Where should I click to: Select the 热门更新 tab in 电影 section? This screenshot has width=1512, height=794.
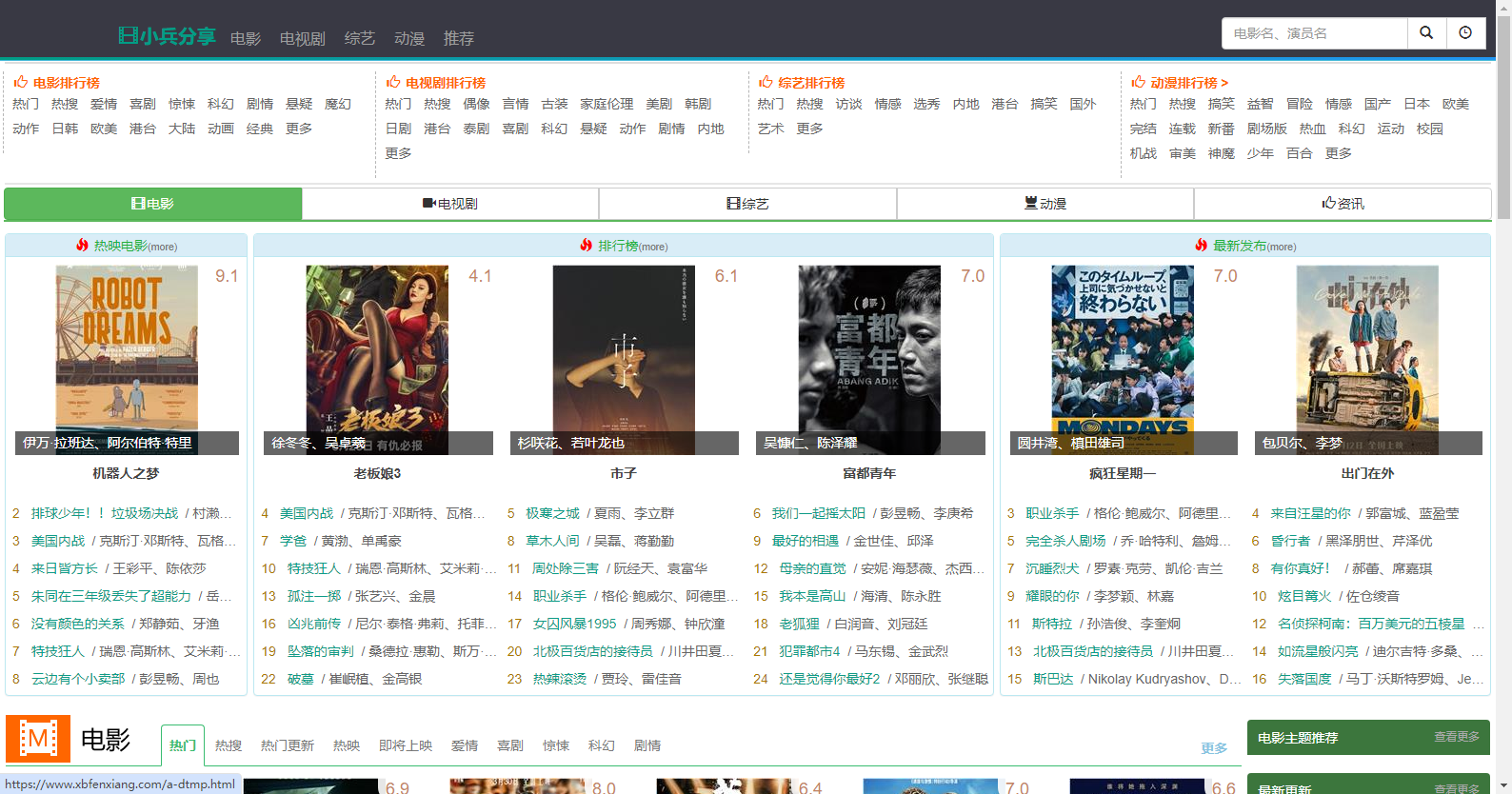tap(288, 745)
